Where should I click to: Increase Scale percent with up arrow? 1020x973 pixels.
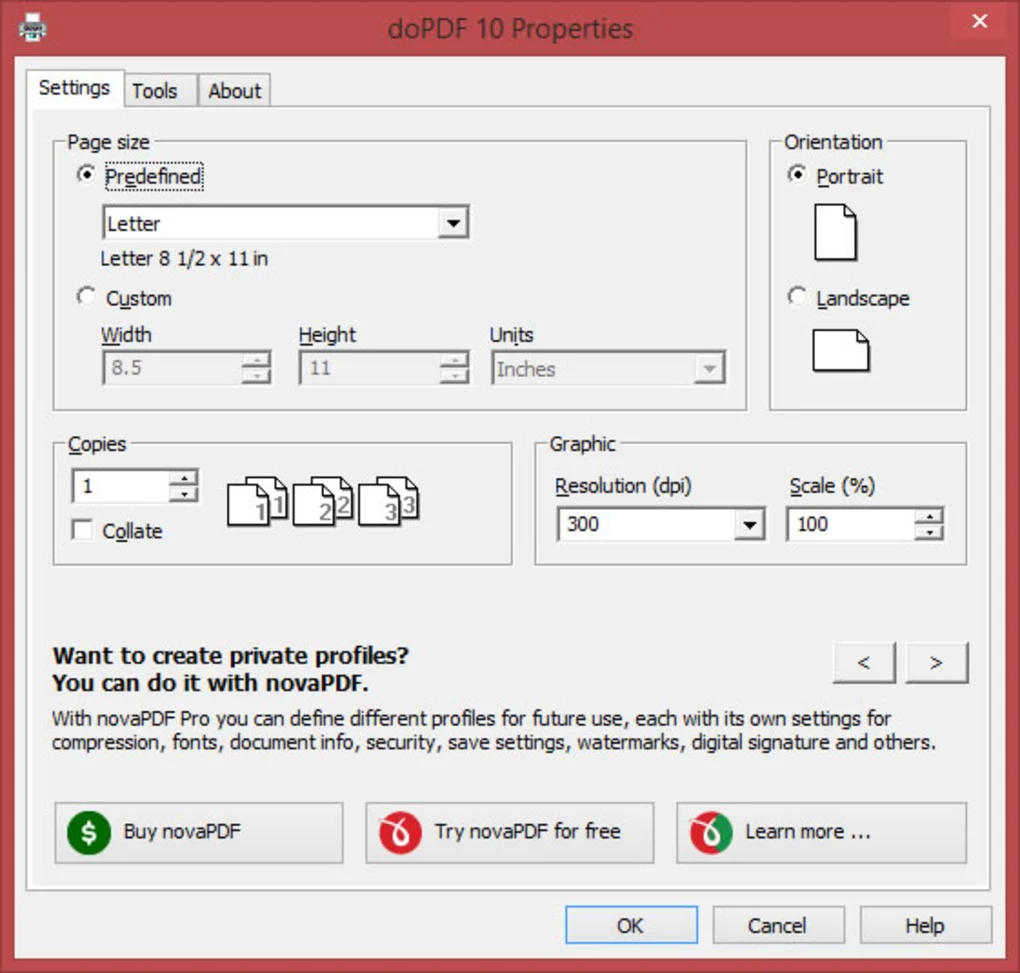929,516
